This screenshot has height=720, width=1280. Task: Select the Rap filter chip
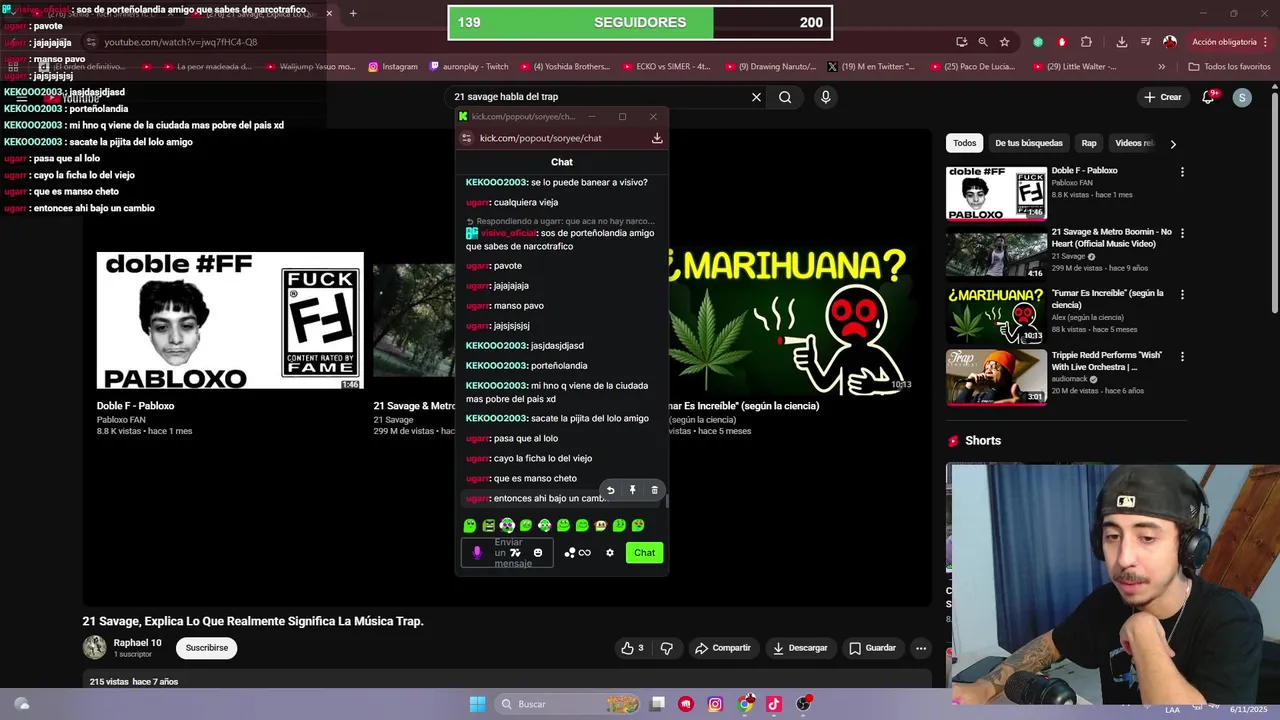1088,143
